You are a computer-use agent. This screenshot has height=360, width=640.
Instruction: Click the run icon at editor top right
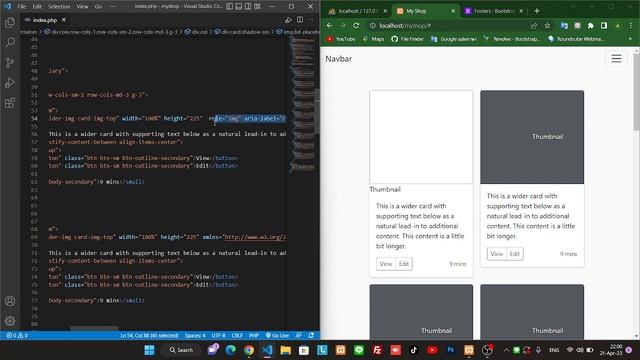(288, 20)
